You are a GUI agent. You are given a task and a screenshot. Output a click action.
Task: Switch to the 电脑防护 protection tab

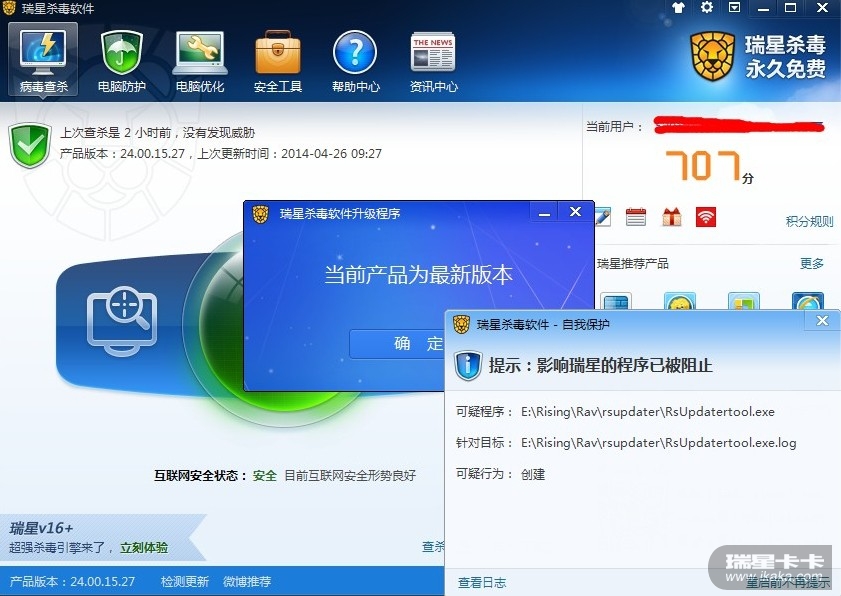point(122,61)
